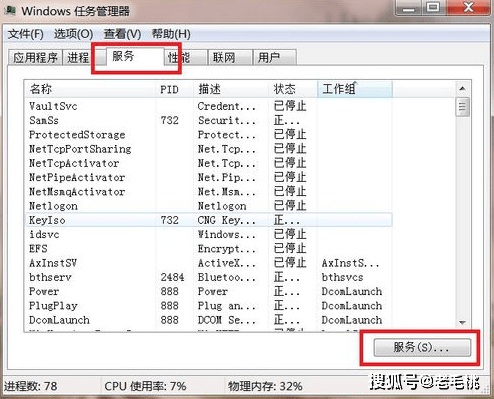Open the 帮助(H) menu
This screenshot has height=399, width=494.
[171, 34]
